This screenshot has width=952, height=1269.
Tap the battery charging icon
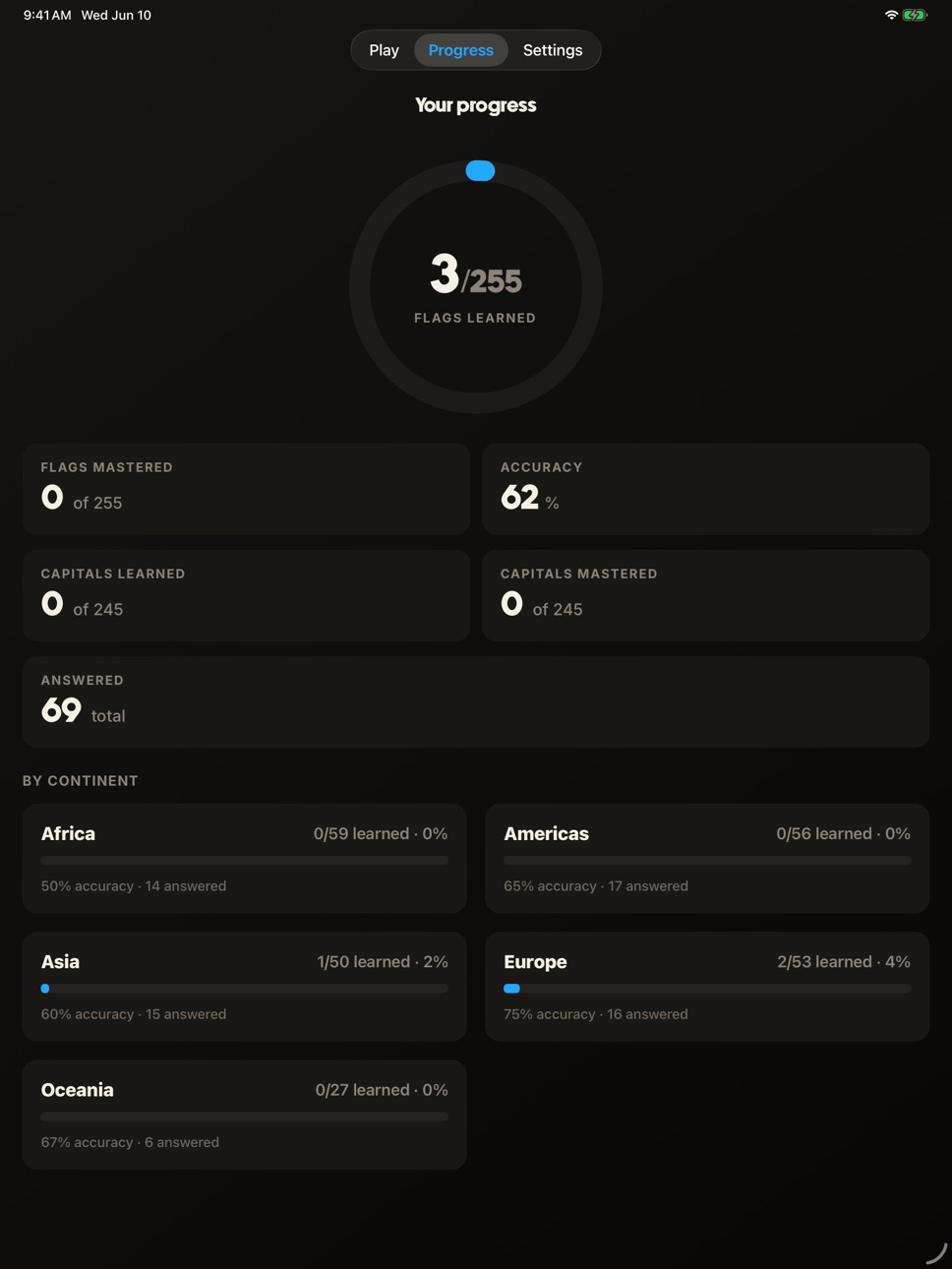tap(915, 15)
